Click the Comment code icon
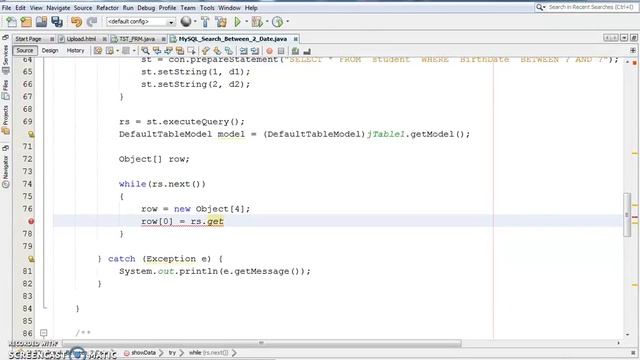640x360 pixels. tap(296, 51)
